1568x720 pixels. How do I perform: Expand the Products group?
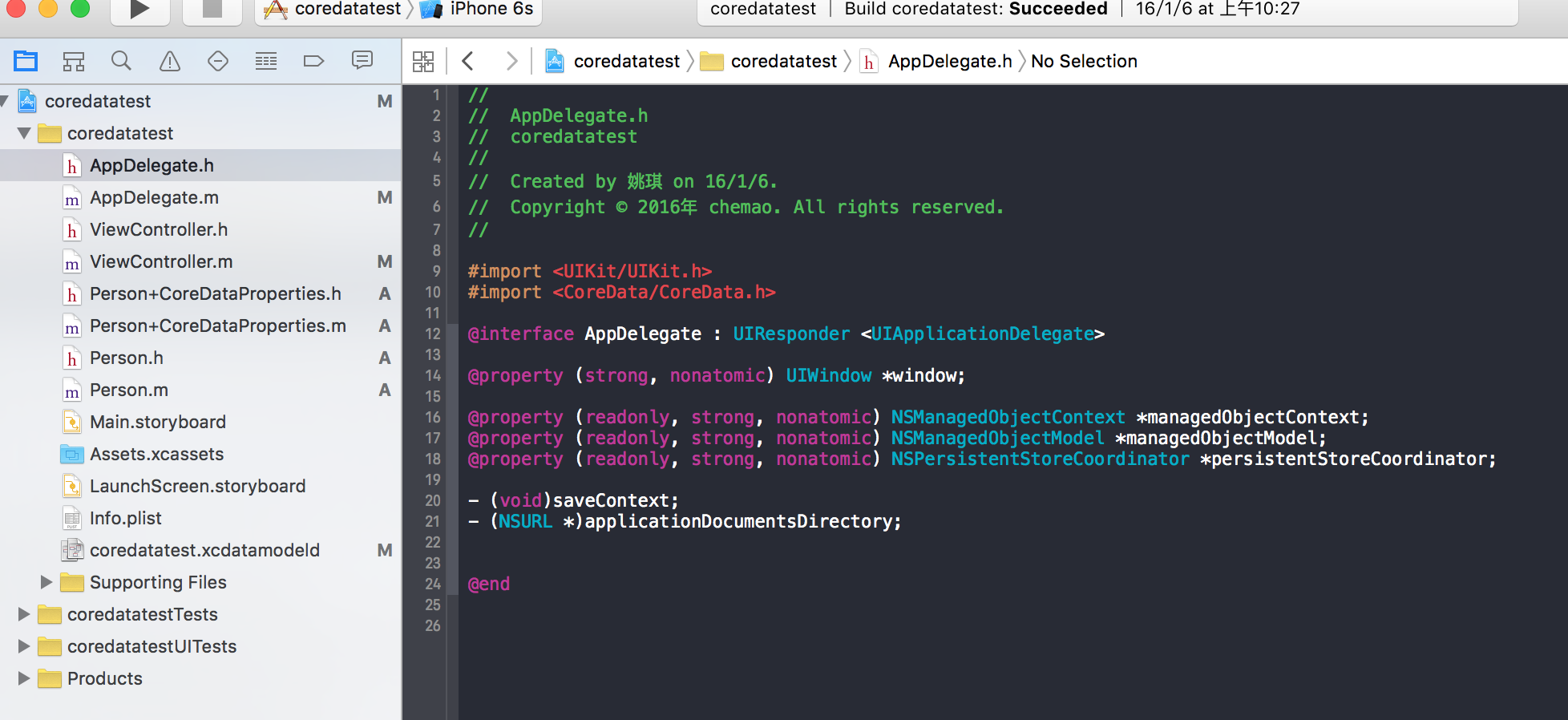24,678
